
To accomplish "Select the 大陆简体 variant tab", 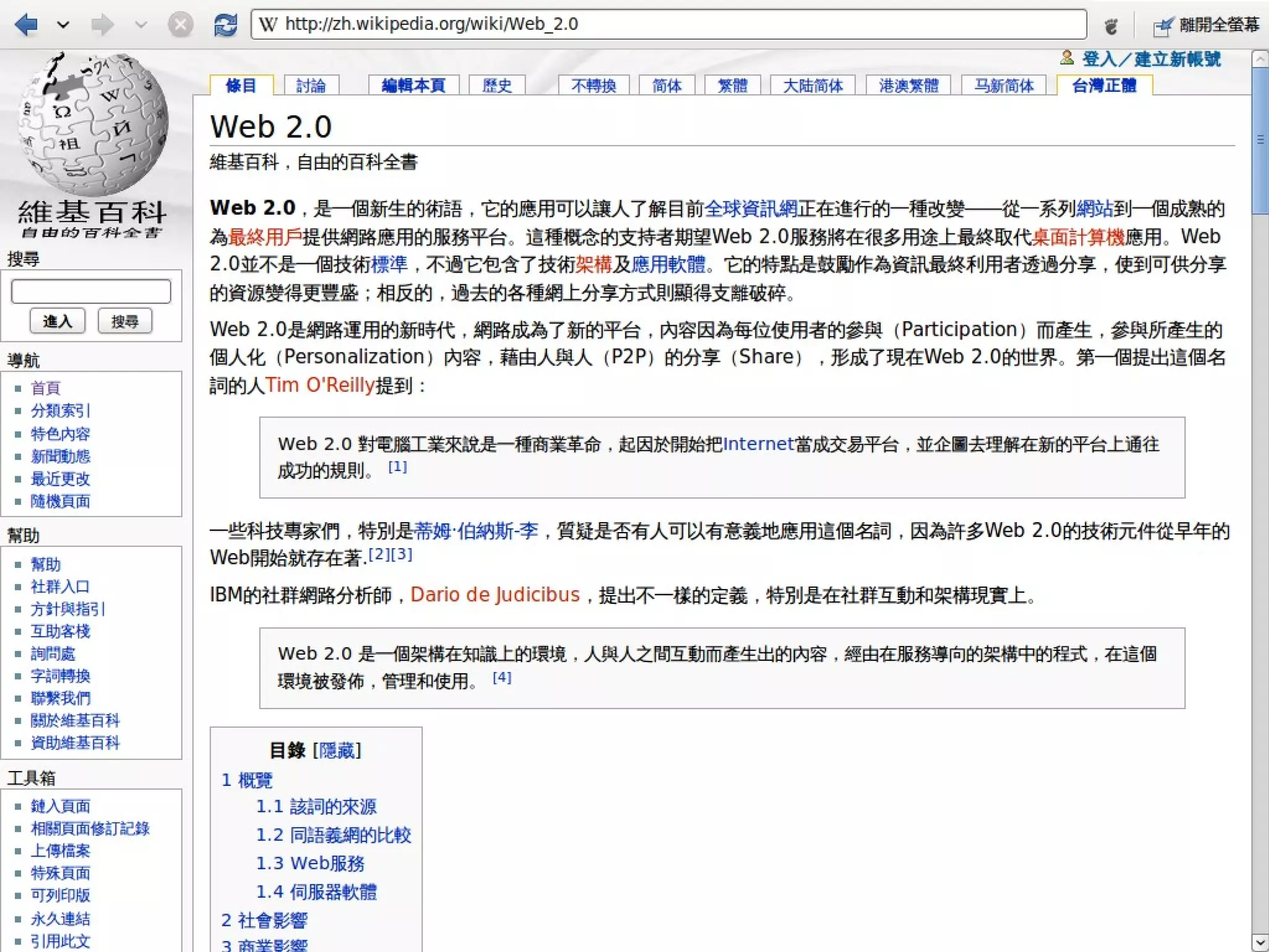I will pos(812,85).
